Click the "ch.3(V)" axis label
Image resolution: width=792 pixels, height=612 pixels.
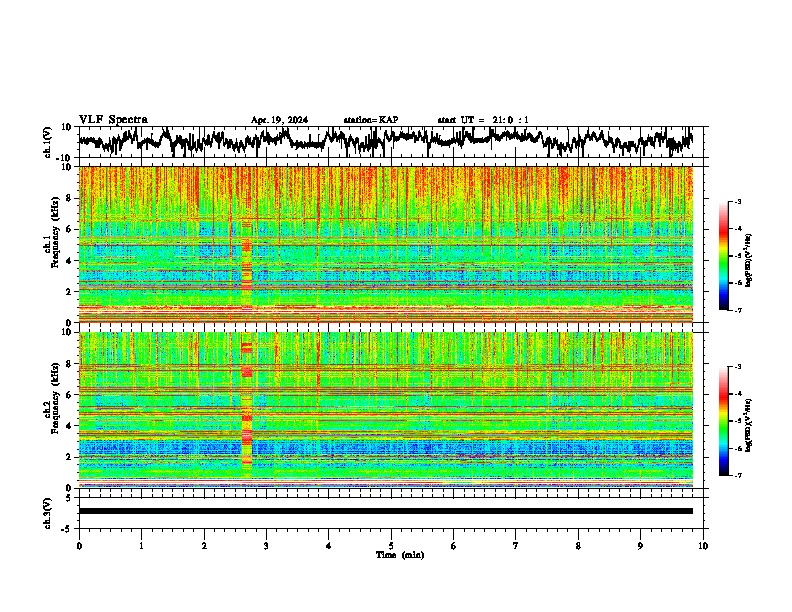click(48, 513)
